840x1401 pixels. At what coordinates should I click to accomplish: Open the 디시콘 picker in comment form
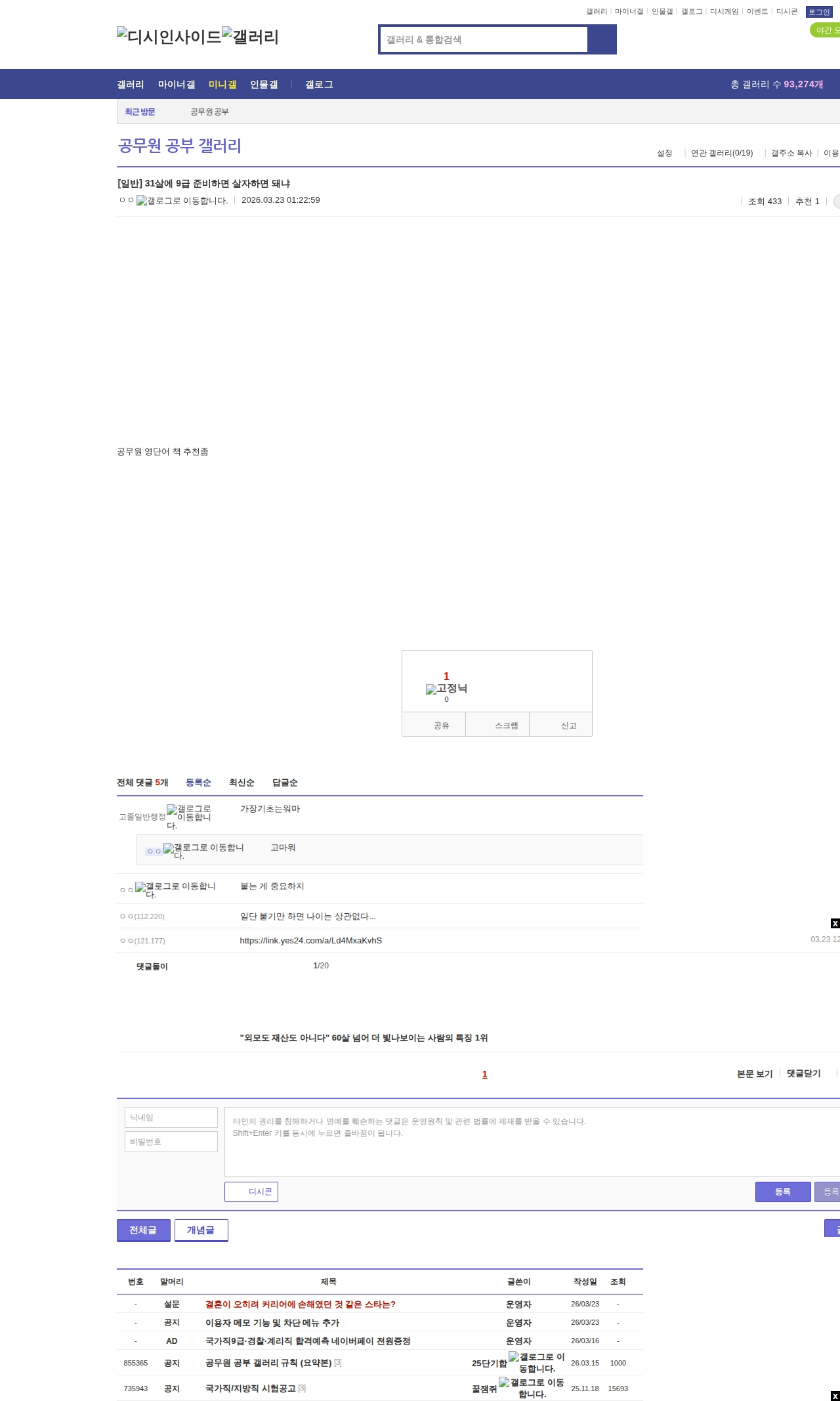pyautogui.click(x=251, y=1192)
